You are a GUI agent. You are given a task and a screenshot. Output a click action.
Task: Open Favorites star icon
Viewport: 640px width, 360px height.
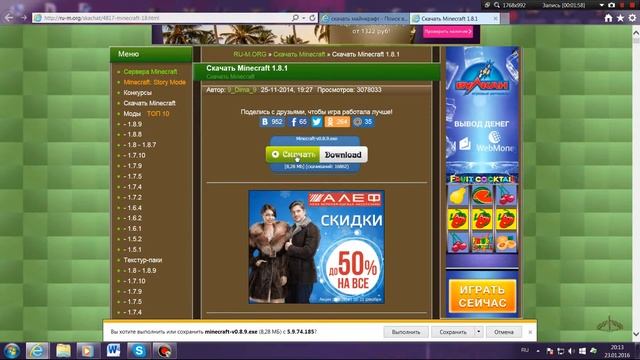[620, 18]
